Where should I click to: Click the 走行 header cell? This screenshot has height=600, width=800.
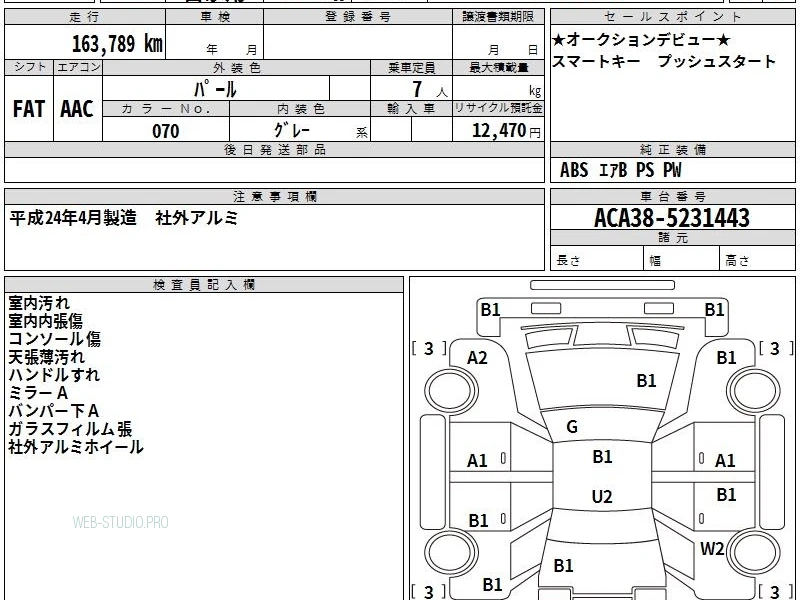[85, 17]
